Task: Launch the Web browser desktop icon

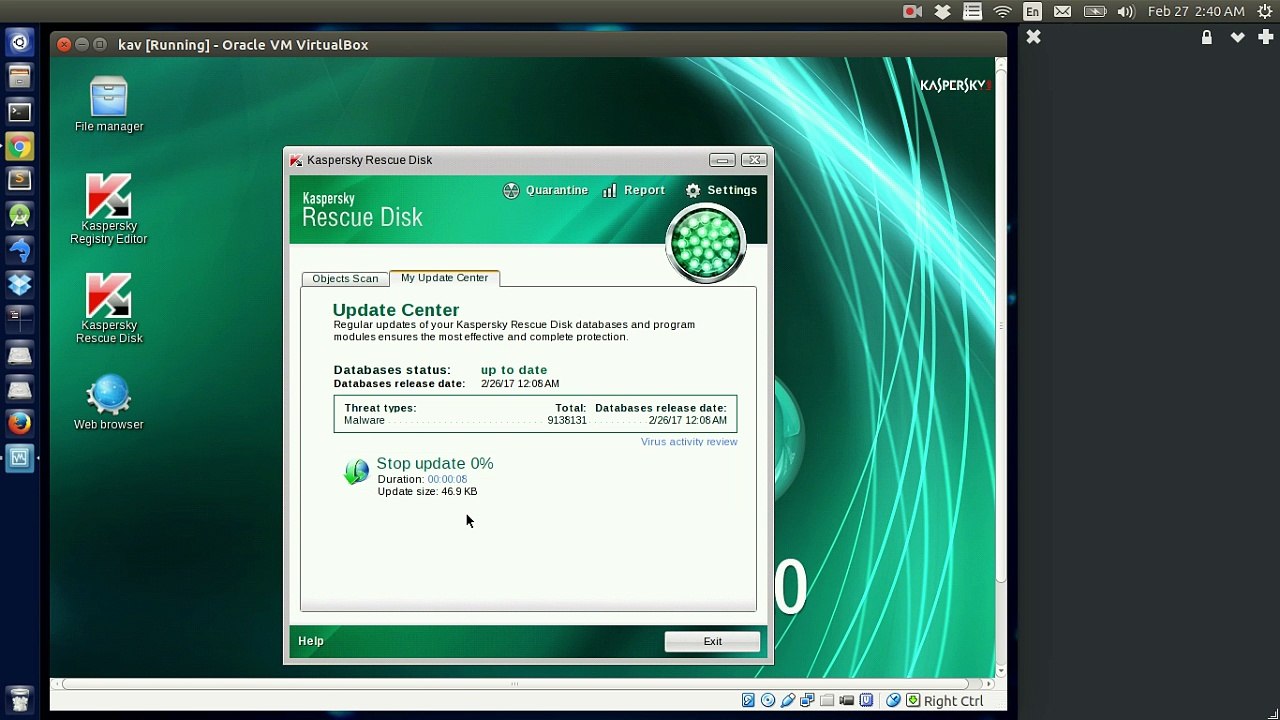Action: pyautogui.click(x=109, y=402)
